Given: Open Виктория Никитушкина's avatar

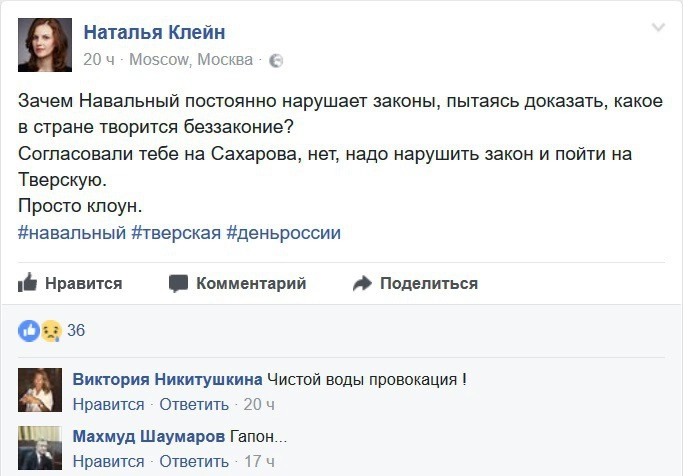Looking at the screenshot, I should [40, 390].
